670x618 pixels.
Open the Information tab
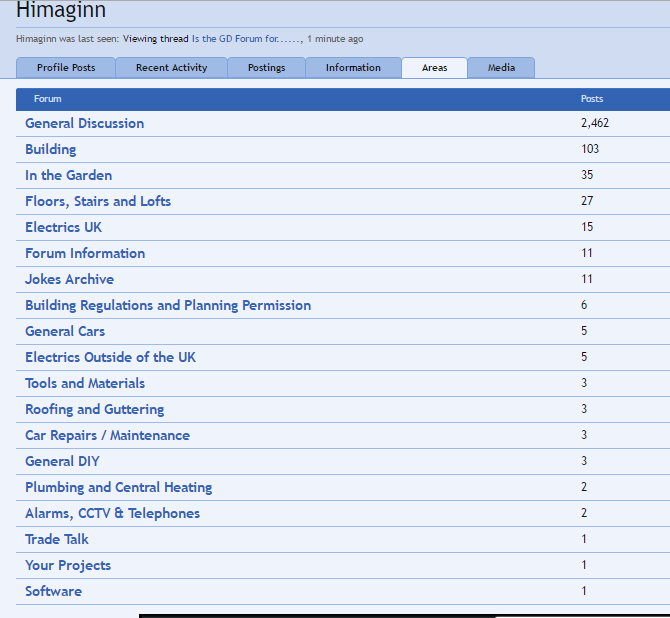coord(353,68)
